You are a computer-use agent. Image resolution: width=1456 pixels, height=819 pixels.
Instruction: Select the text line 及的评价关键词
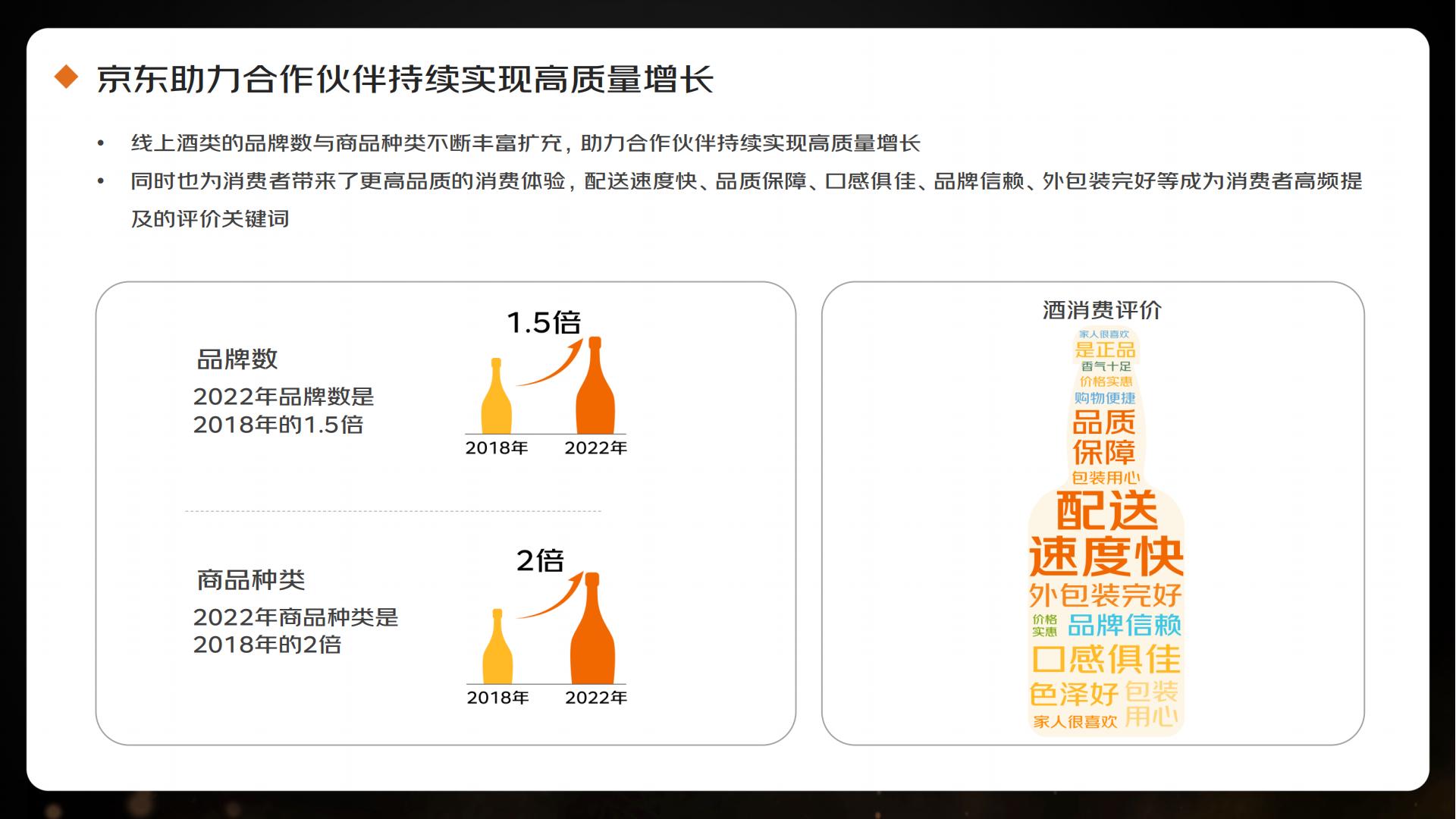210,219
